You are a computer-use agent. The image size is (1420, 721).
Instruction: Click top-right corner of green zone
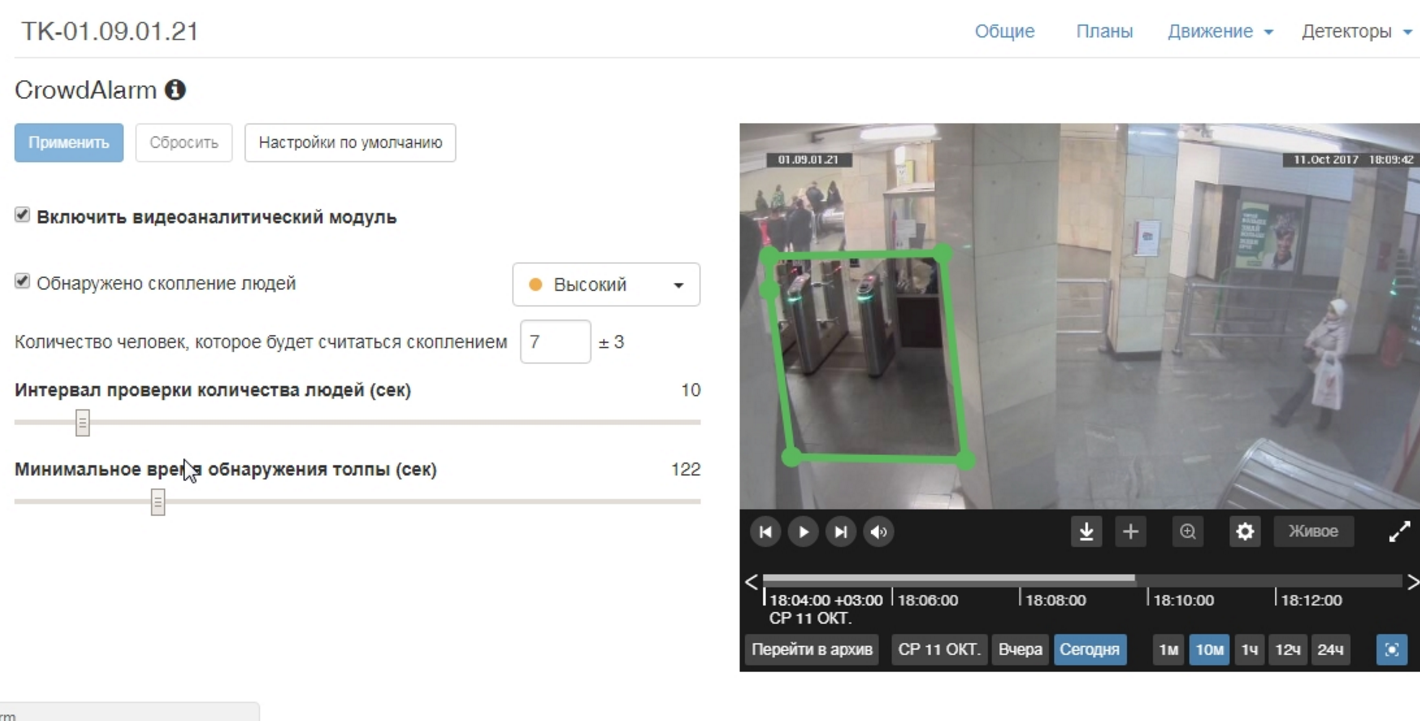point(942,254)
